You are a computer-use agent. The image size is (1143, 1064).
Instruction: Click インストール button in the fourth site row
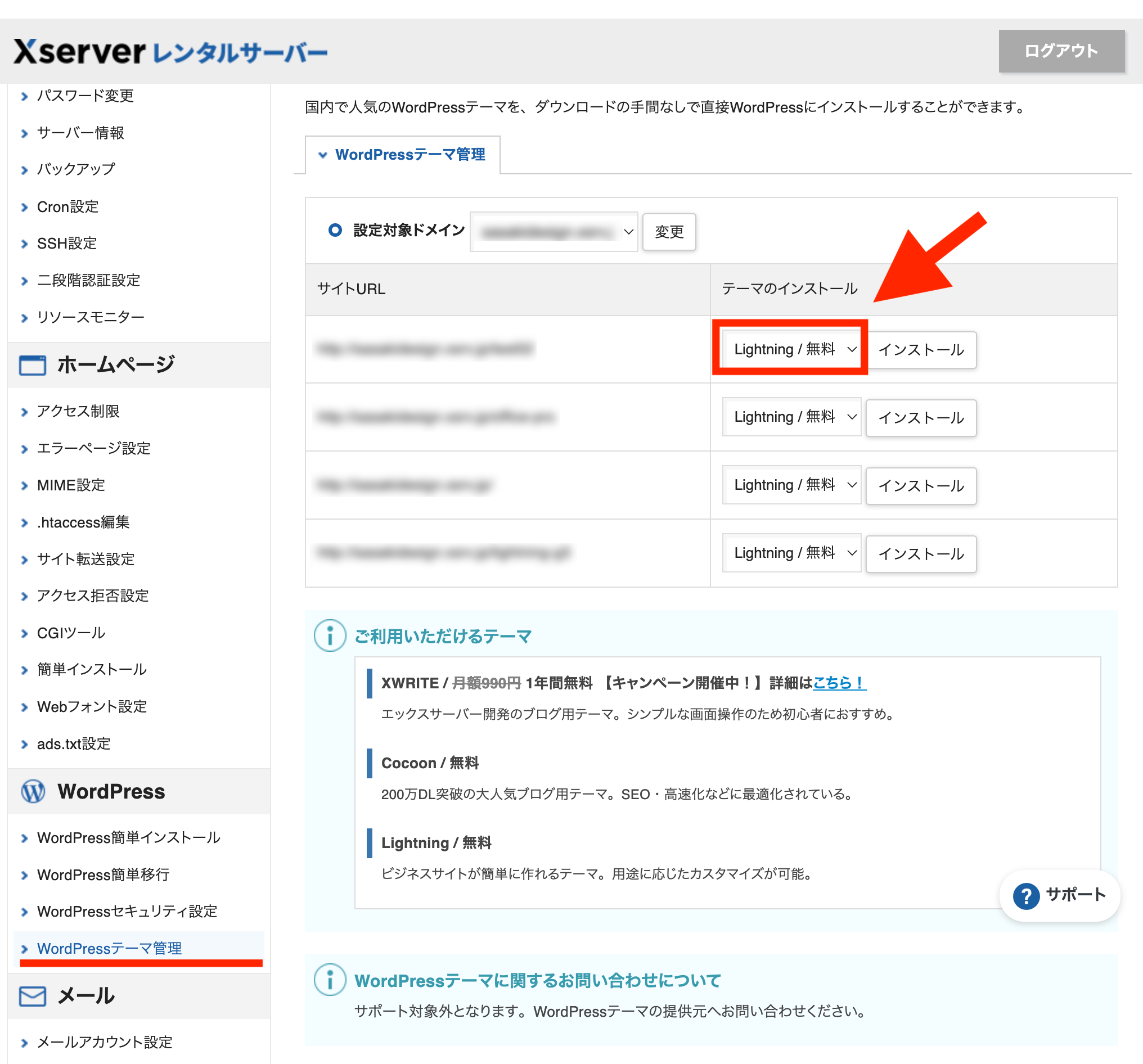click(x=921, y=553)
